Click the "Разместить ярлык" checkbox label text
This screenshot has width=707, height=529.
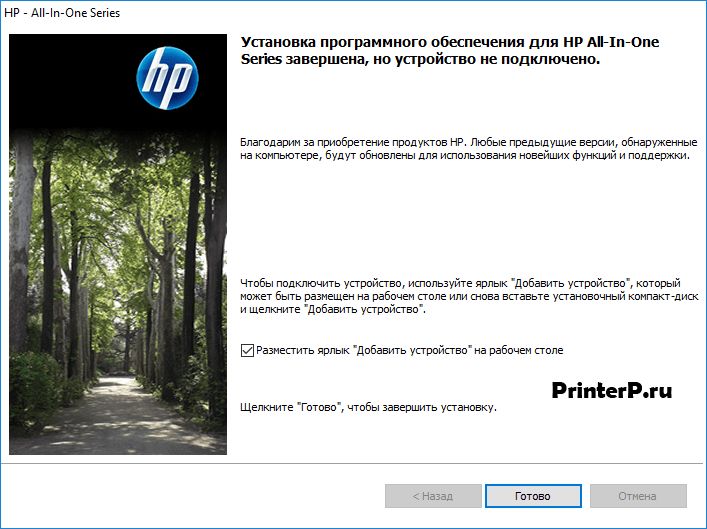pos(410,350)
